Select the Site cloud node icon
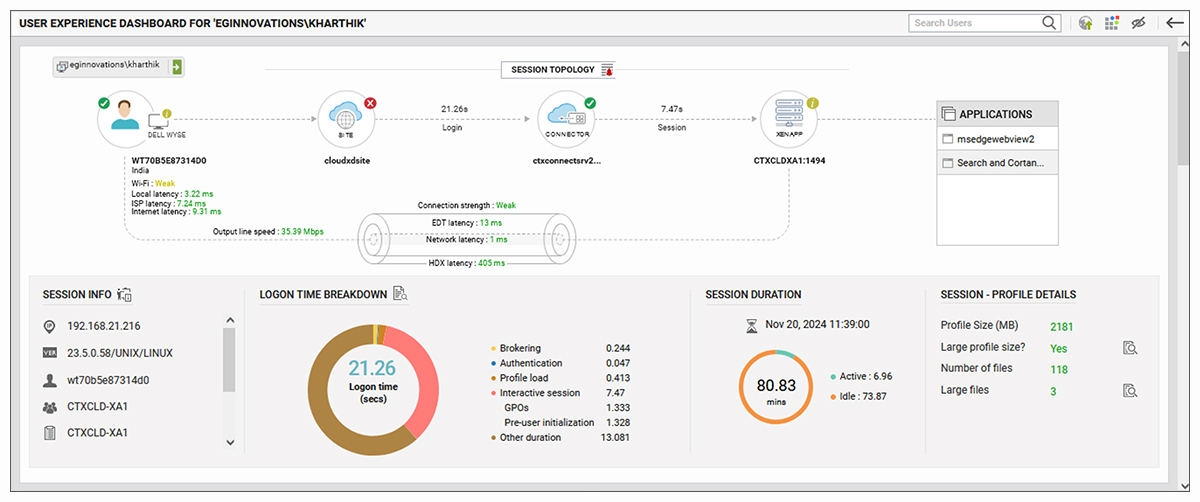Viewport: 1200px width, 502px height. [x=347, y=119]
